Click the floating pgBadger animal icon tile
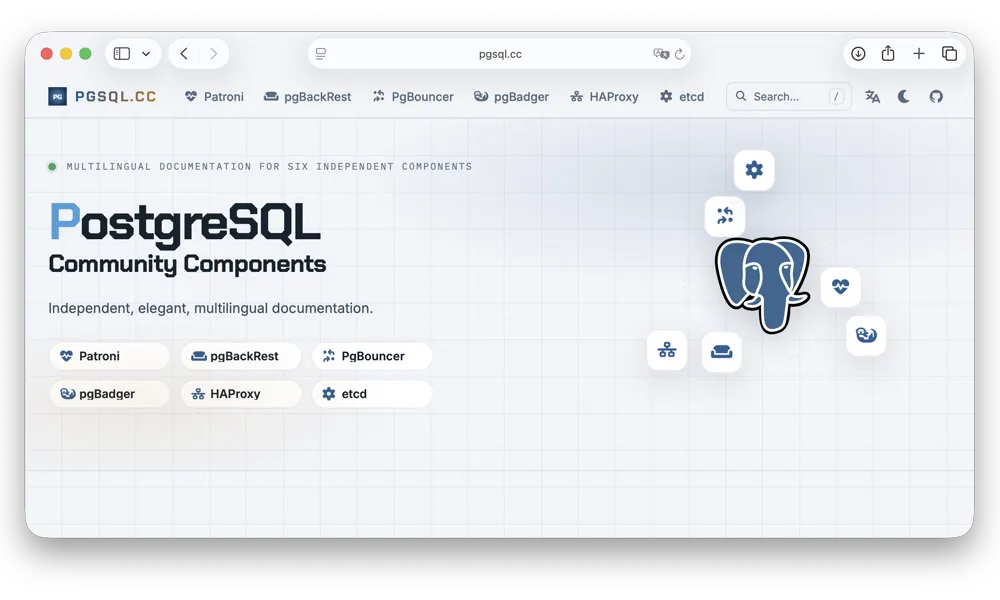Viewport: 1000px width, 600px height. (865, 335)
